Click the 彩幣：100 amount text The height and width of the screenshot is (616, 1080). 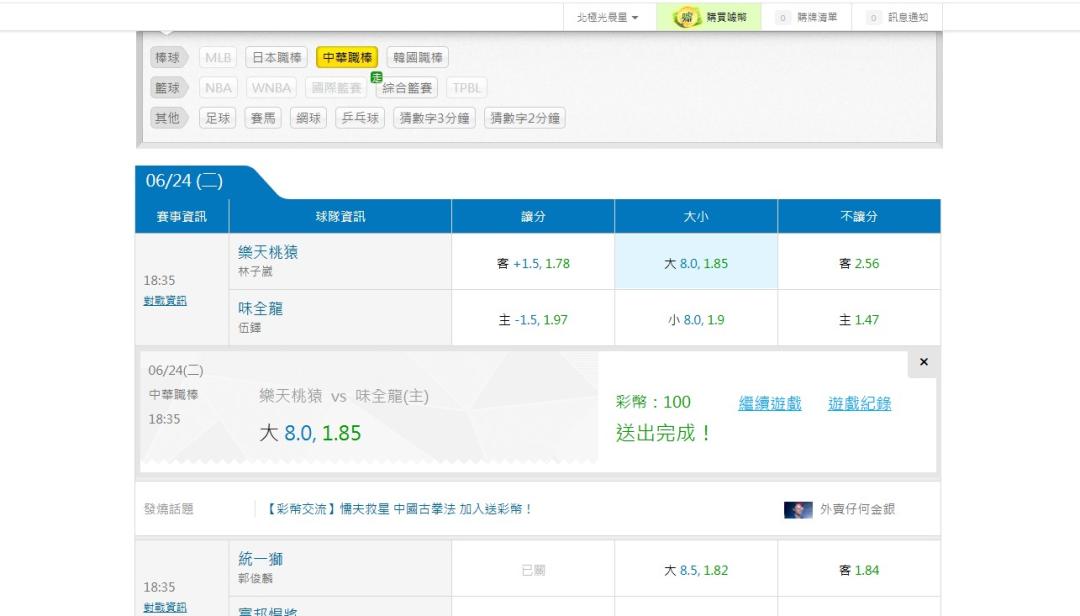tap(653, 402)
